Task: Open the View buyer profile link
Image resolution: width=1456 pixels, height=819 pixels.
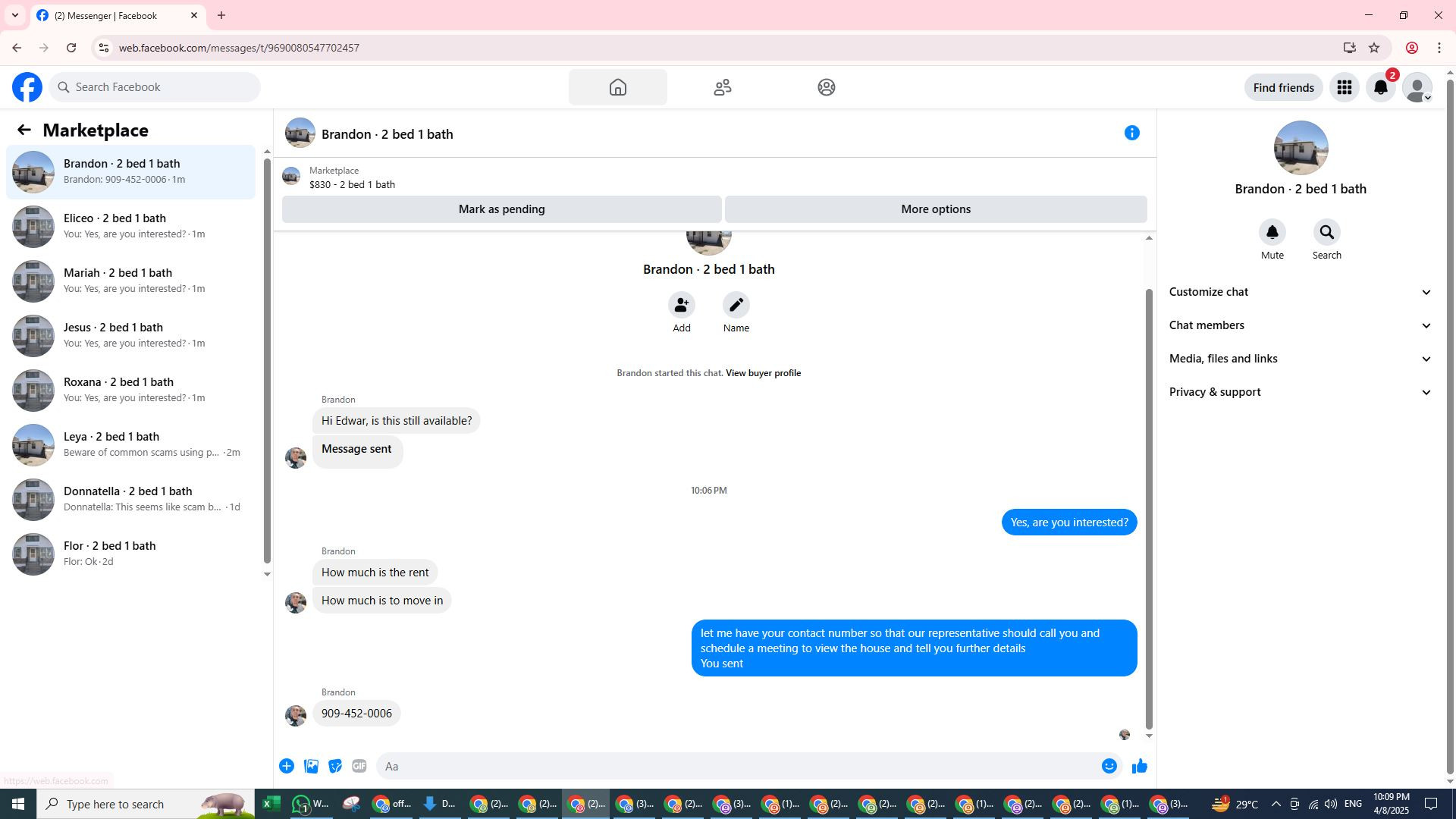Action: click(x=763, y=373)
